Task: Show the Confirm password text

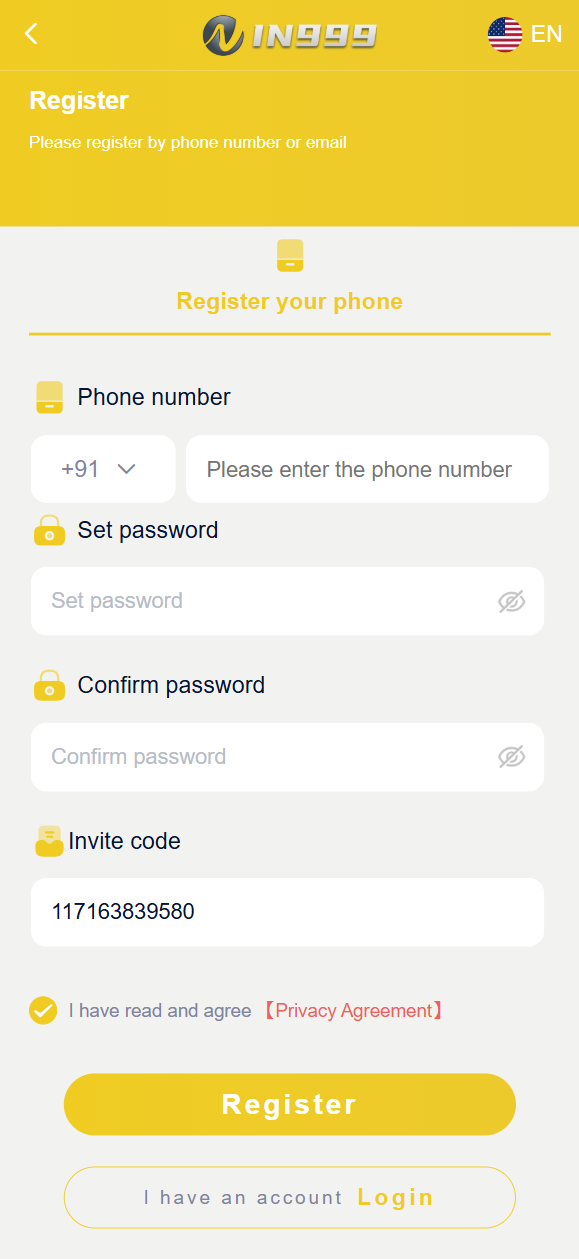Action: click(x=511, y=757)
